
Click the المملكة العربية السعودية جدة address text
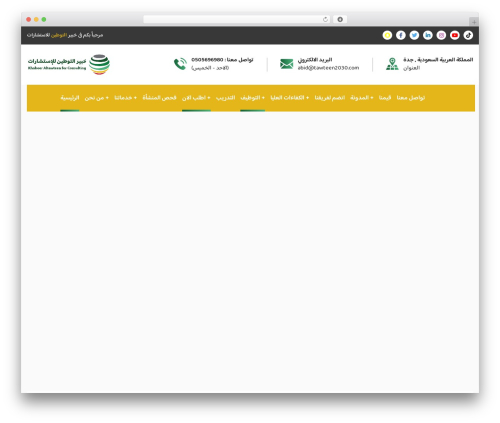coord(438,60)
